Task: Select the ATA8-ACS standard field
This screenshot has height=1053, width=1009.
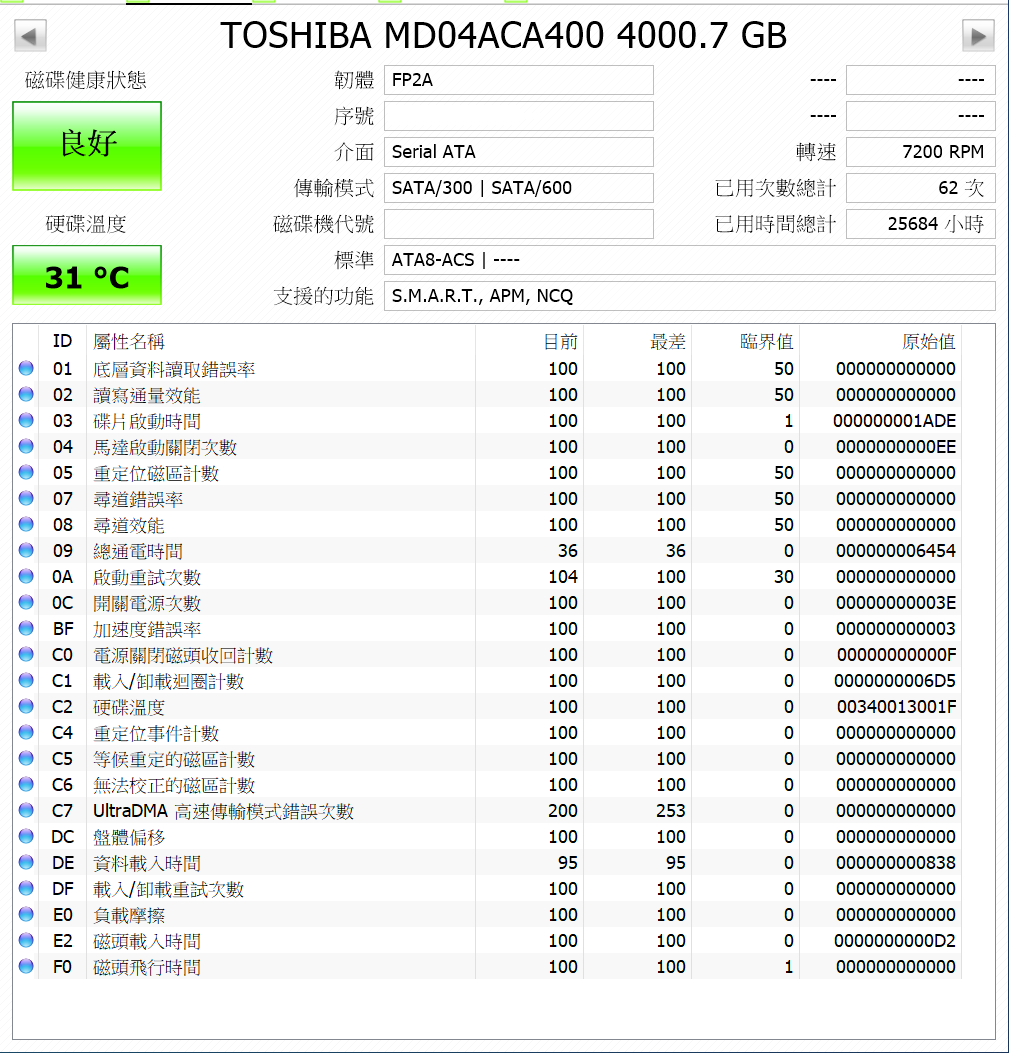Action: click(x=690, y=260)
